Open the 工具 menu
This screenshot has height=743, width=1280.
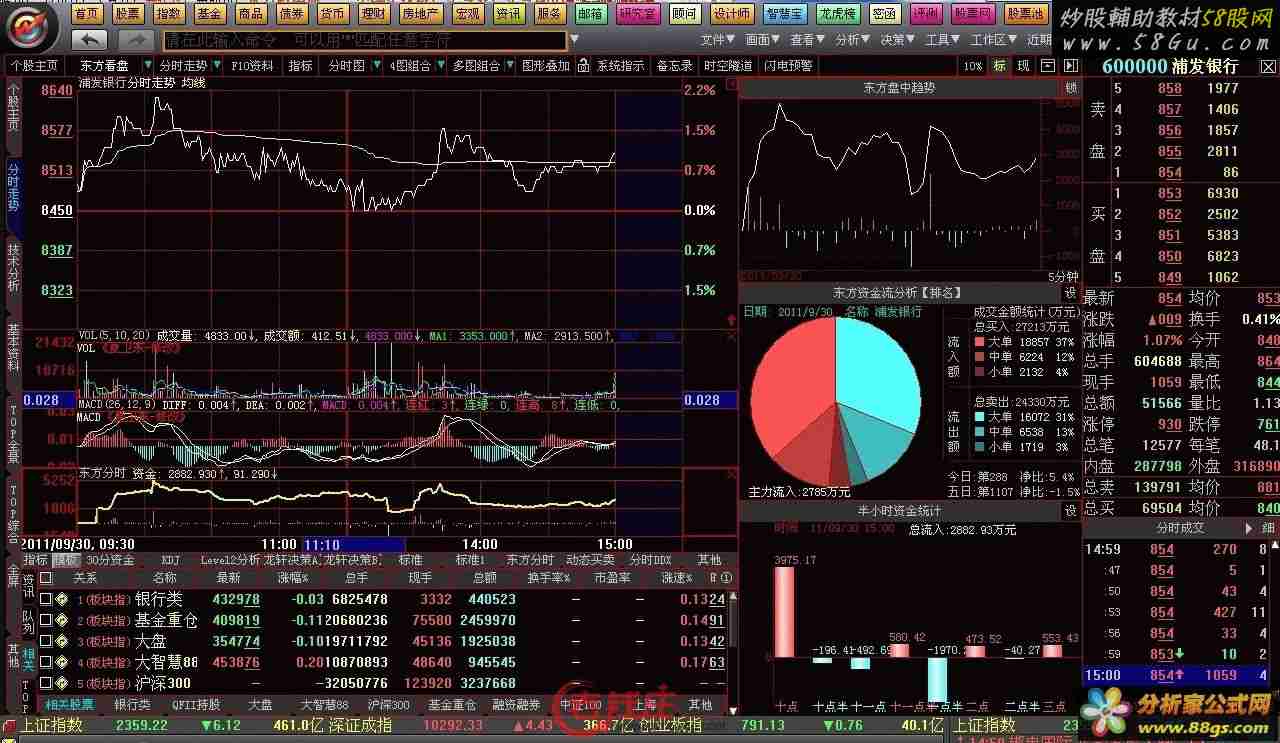point(941,40)
